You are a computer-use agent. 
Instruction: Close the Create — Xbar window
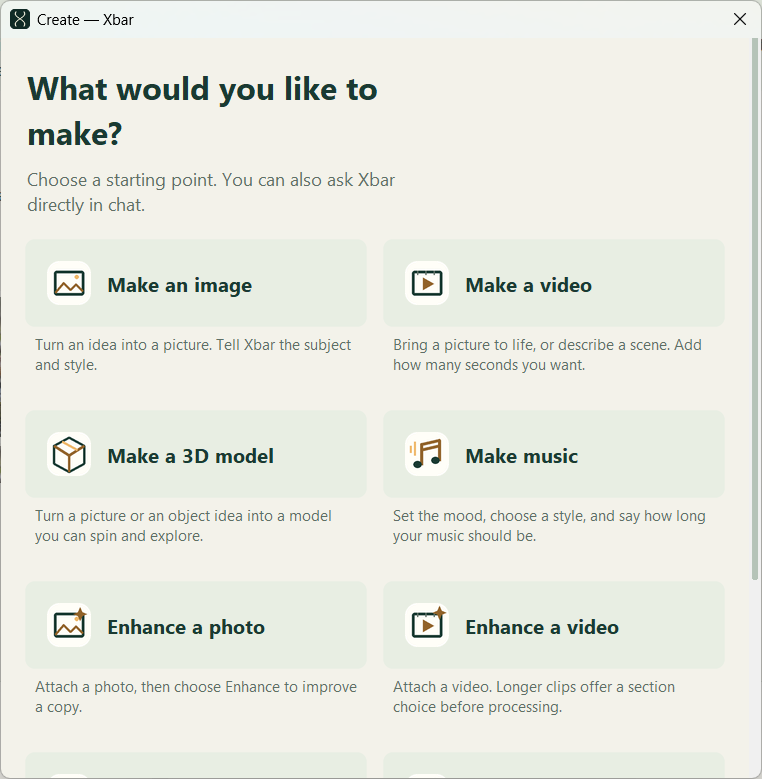740,19
